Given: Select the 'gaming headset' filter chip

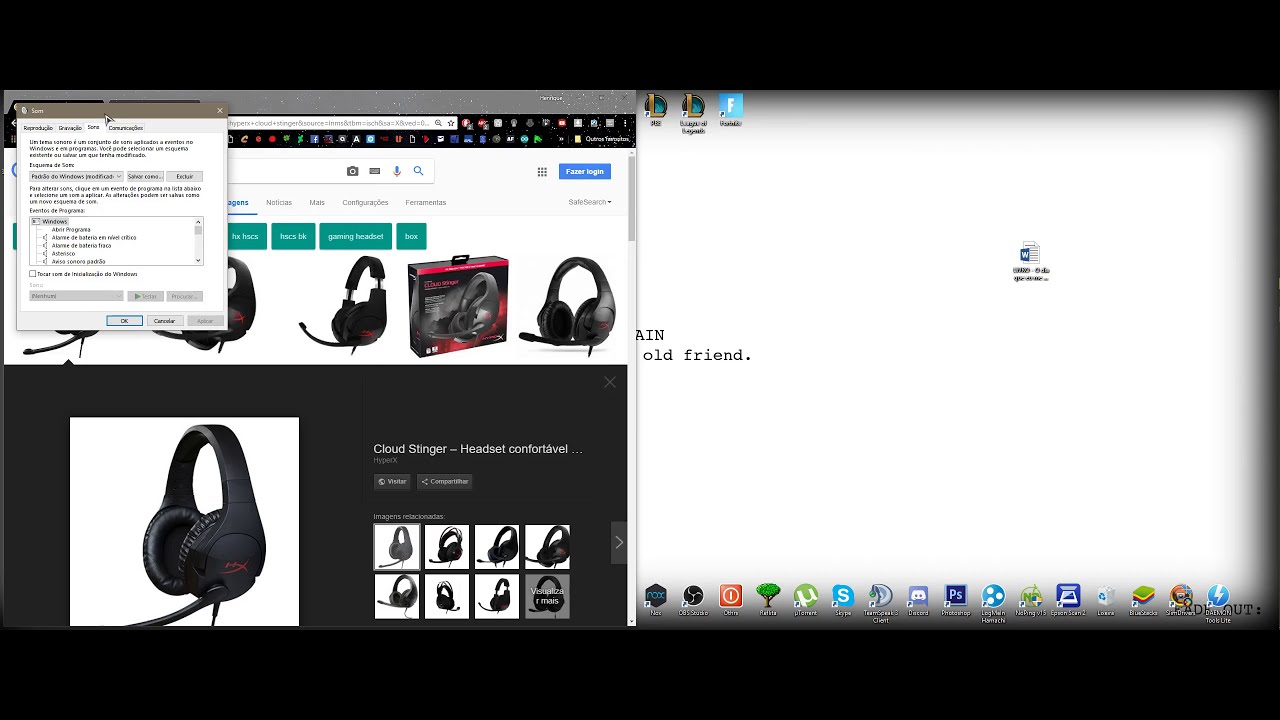Looking at the screenshot, I should pyautogui.click(x=355, y=237).
